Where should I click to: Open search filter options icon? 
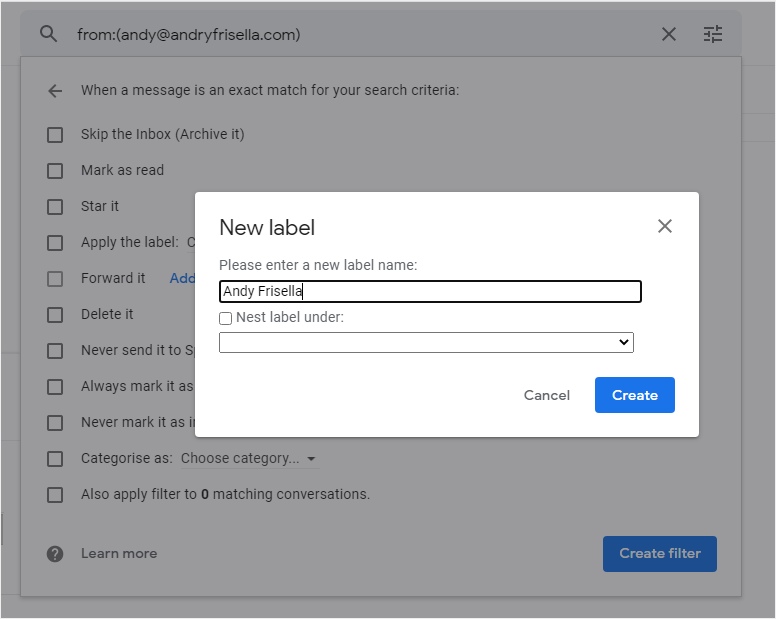[712, 34]
